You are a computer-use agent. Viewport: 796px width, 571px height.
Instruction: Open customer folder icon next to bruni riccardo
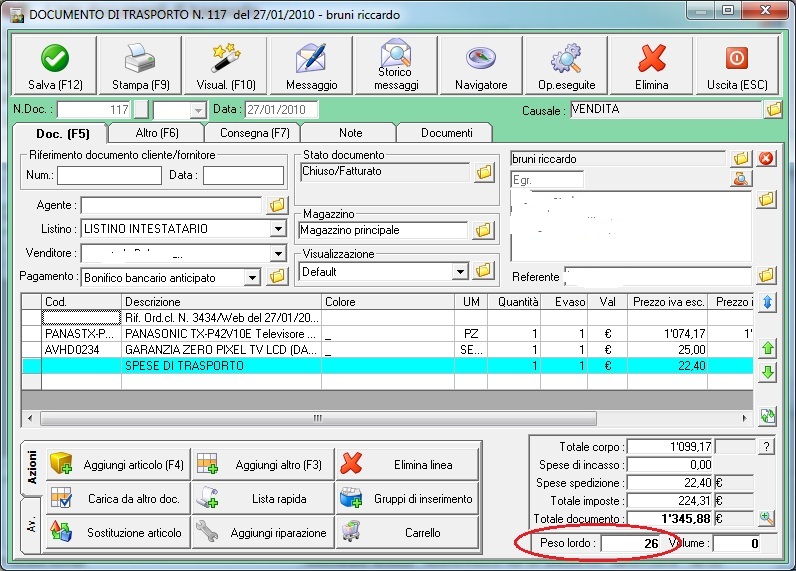click(x=741, y=158)
